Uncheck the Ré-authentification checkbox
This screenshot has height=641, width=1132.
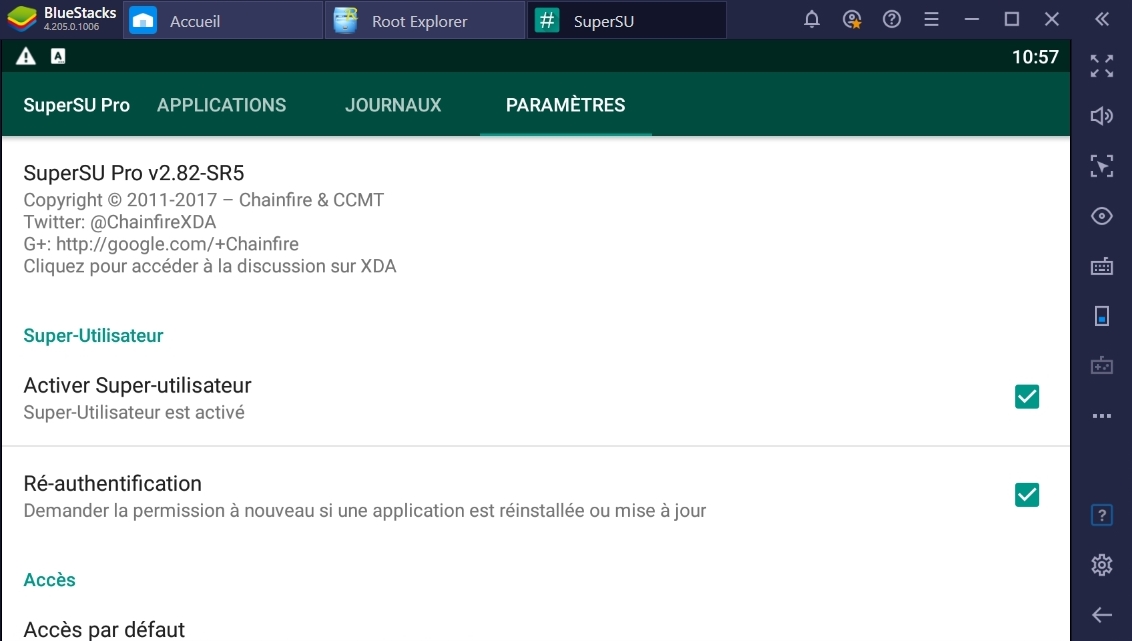[1027, 494]
